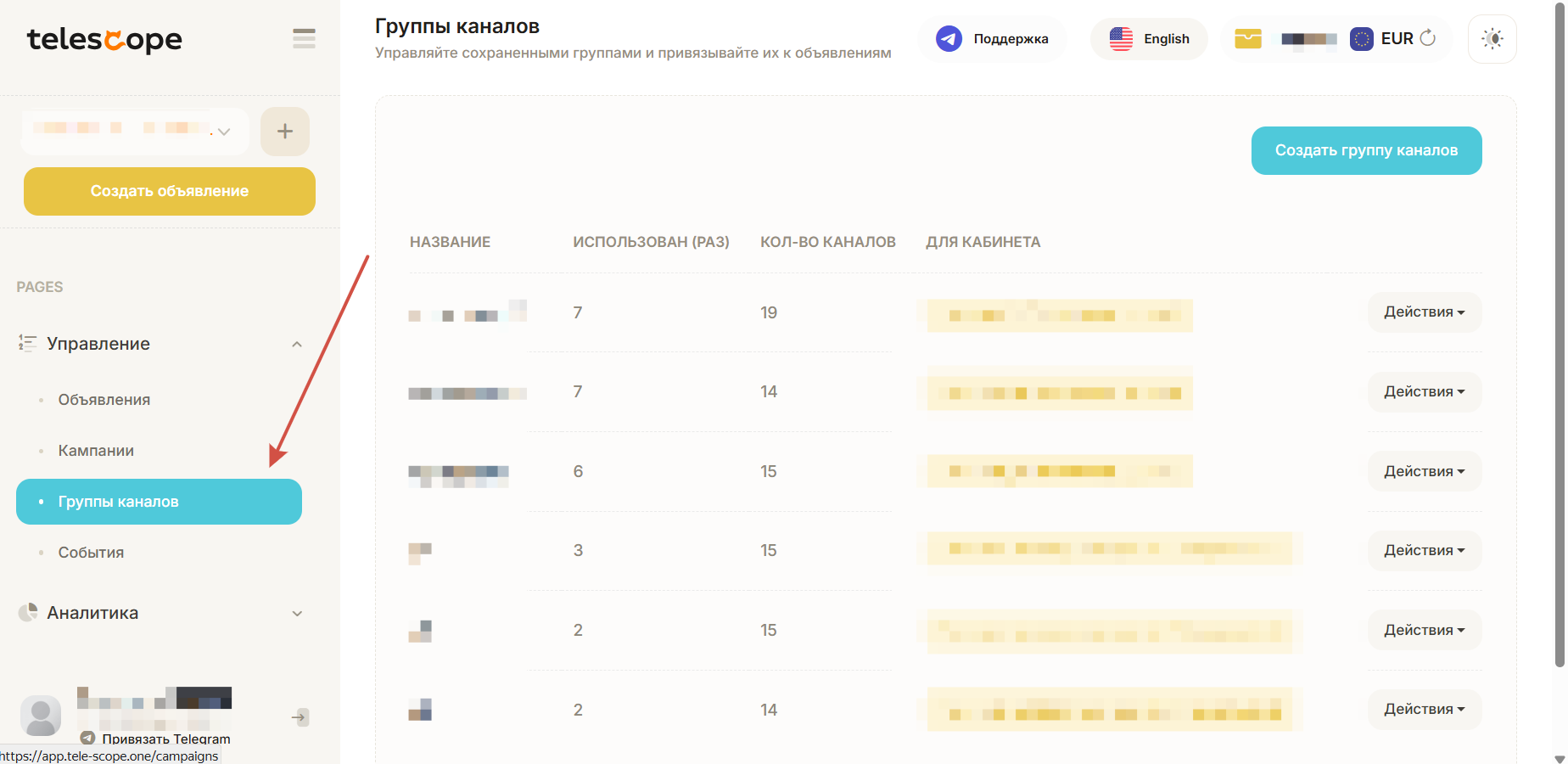
Task: Click the user avatar icon
Action: click(x=41, y=716)
